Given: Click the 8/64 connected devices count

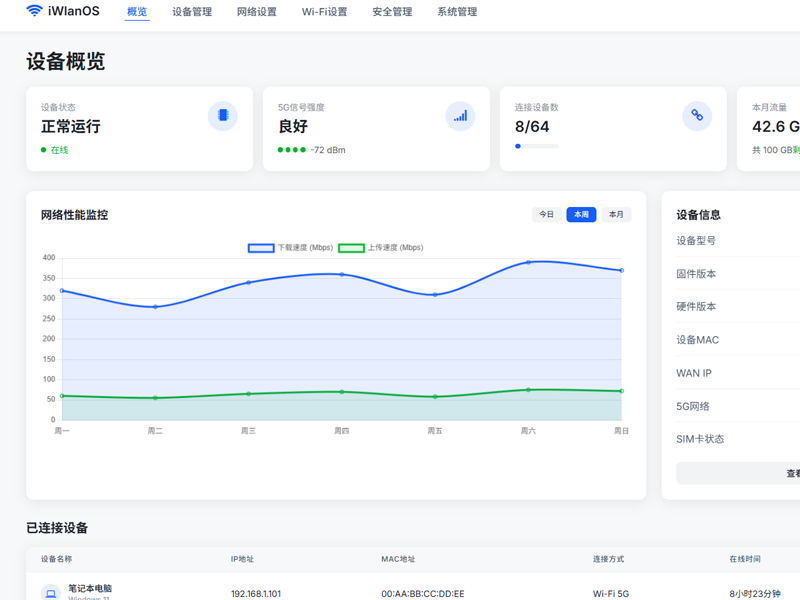Looking at the screenshot, I should coord(532,127).
